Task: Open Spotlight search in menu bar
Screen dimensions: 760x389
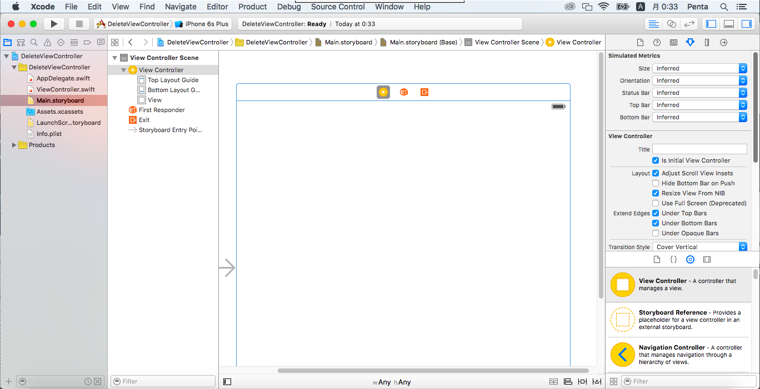Action: (x=724, y=7)
